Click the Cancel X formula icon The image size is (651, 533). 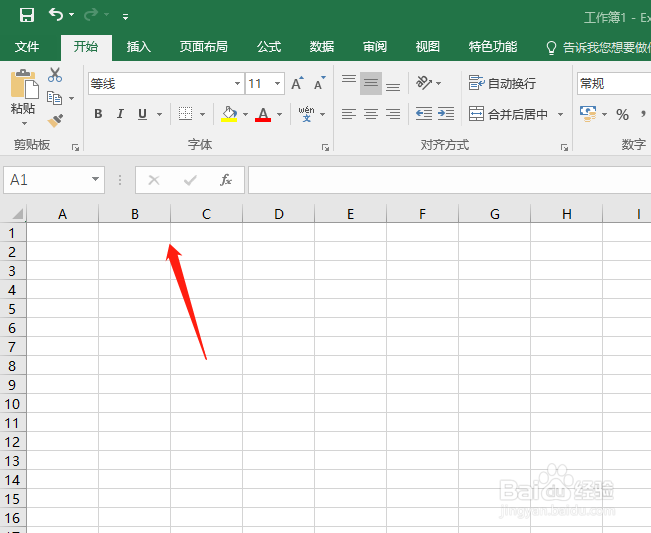[x=154, y=180]
